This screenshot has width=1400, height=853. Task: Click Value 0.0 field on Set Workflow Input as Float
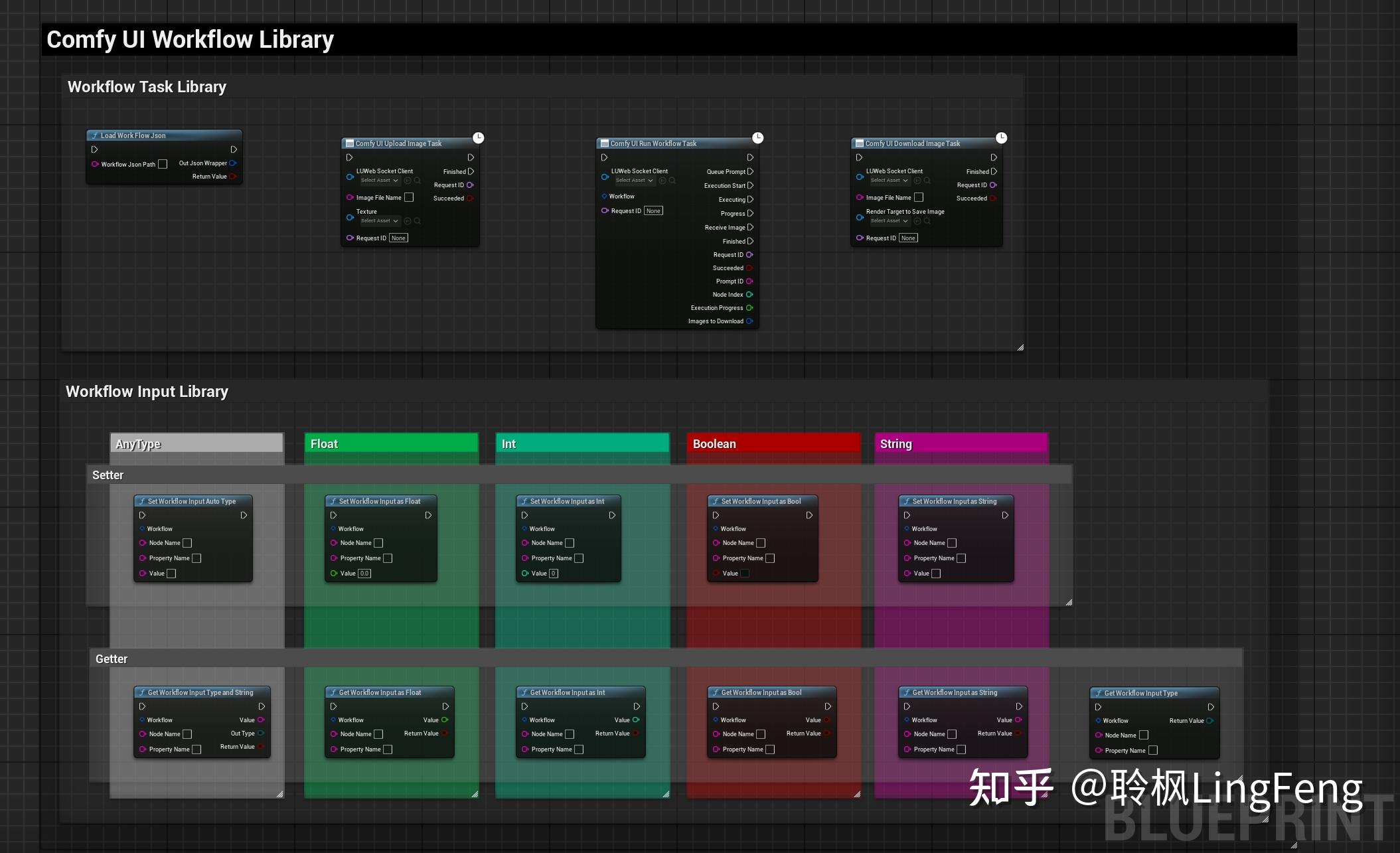364,574
